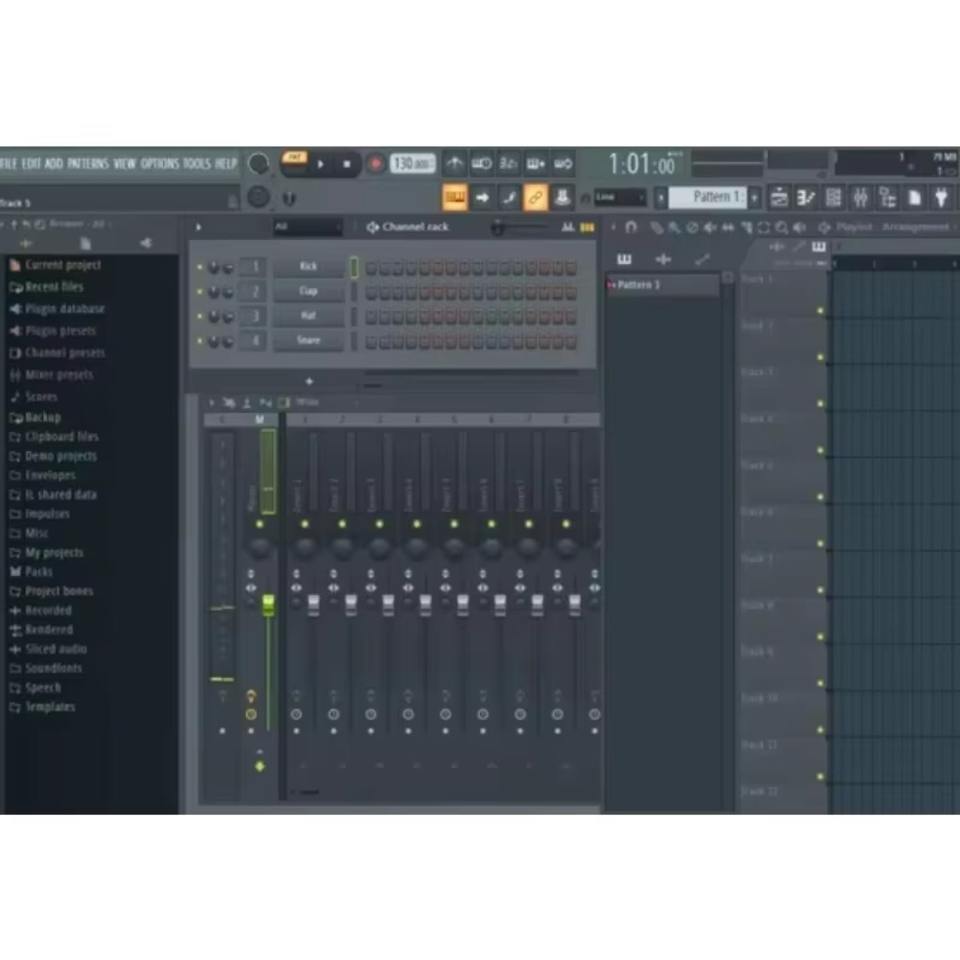The height and width of the screenshot is (960, 960).
Task: Open the Pattern 1 selector dropdown
Action: 754,198
